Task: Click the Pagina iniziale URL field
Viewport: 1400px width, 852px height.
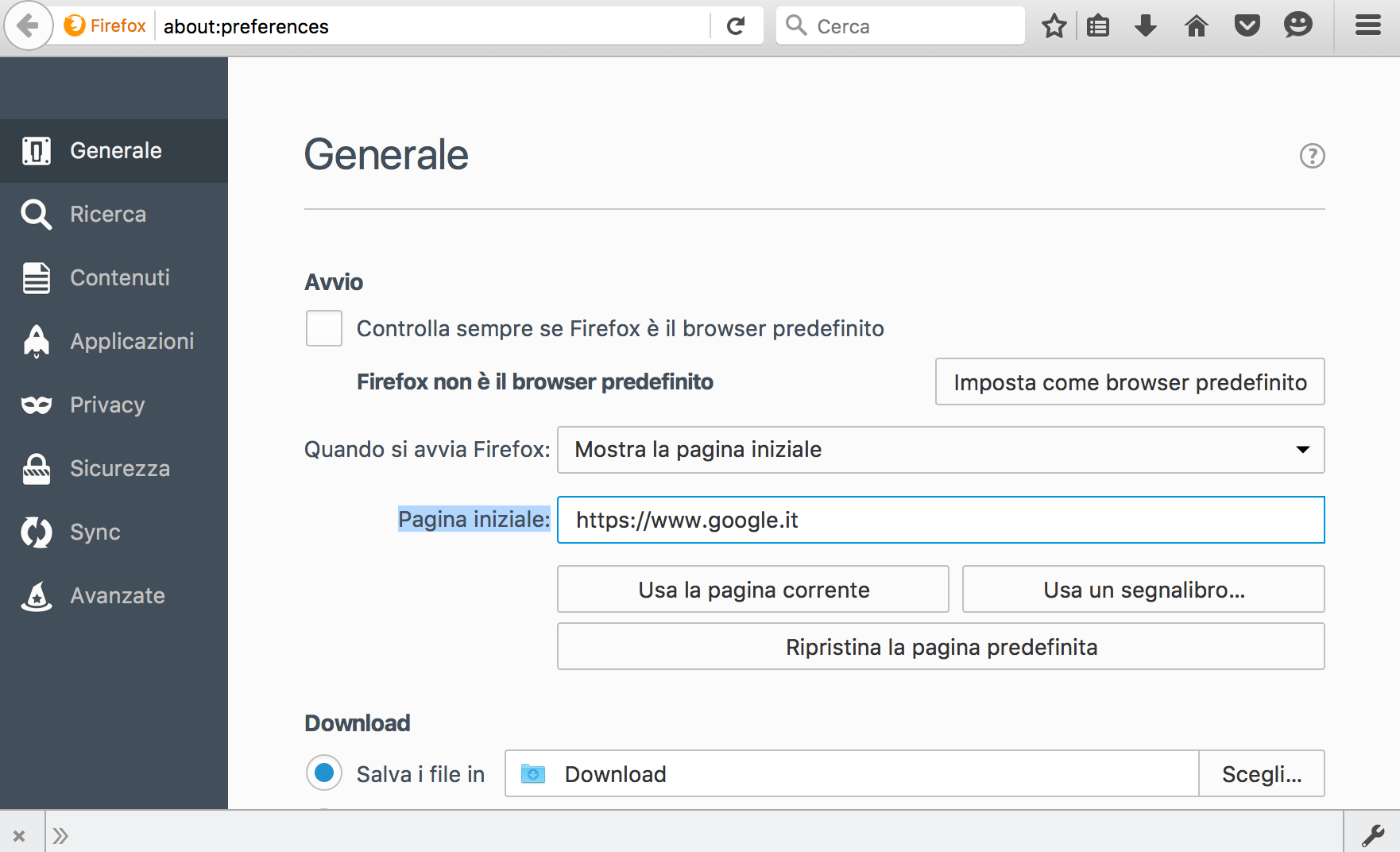Action: tap(941, 520)
